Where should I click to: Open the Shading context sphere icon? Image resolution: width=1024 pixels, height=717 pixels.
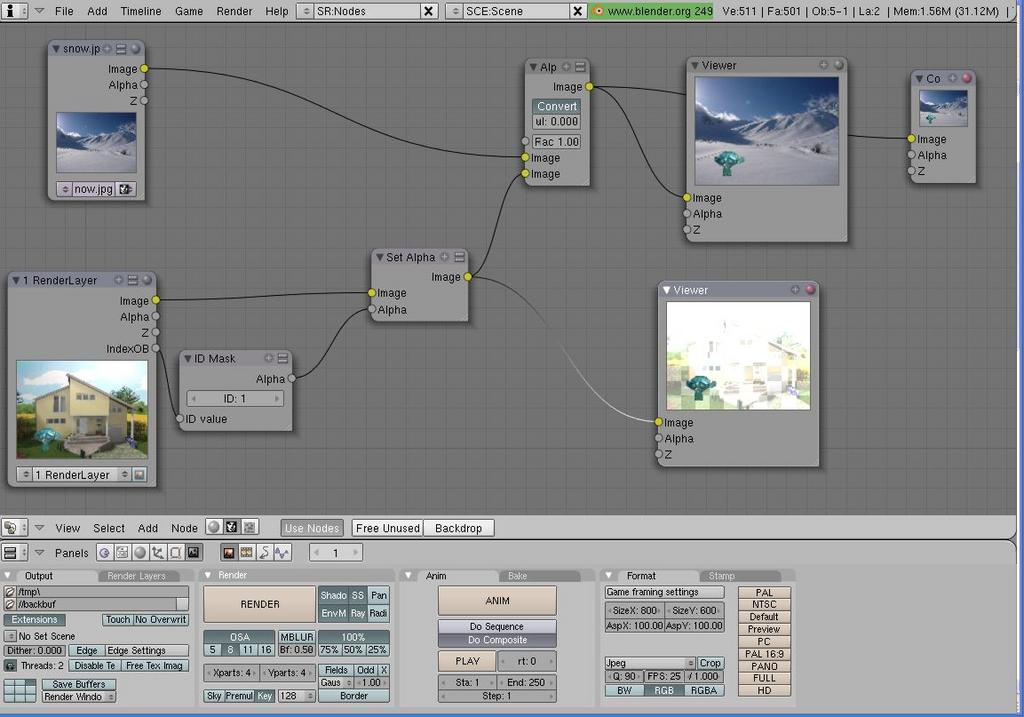[140, 552]
